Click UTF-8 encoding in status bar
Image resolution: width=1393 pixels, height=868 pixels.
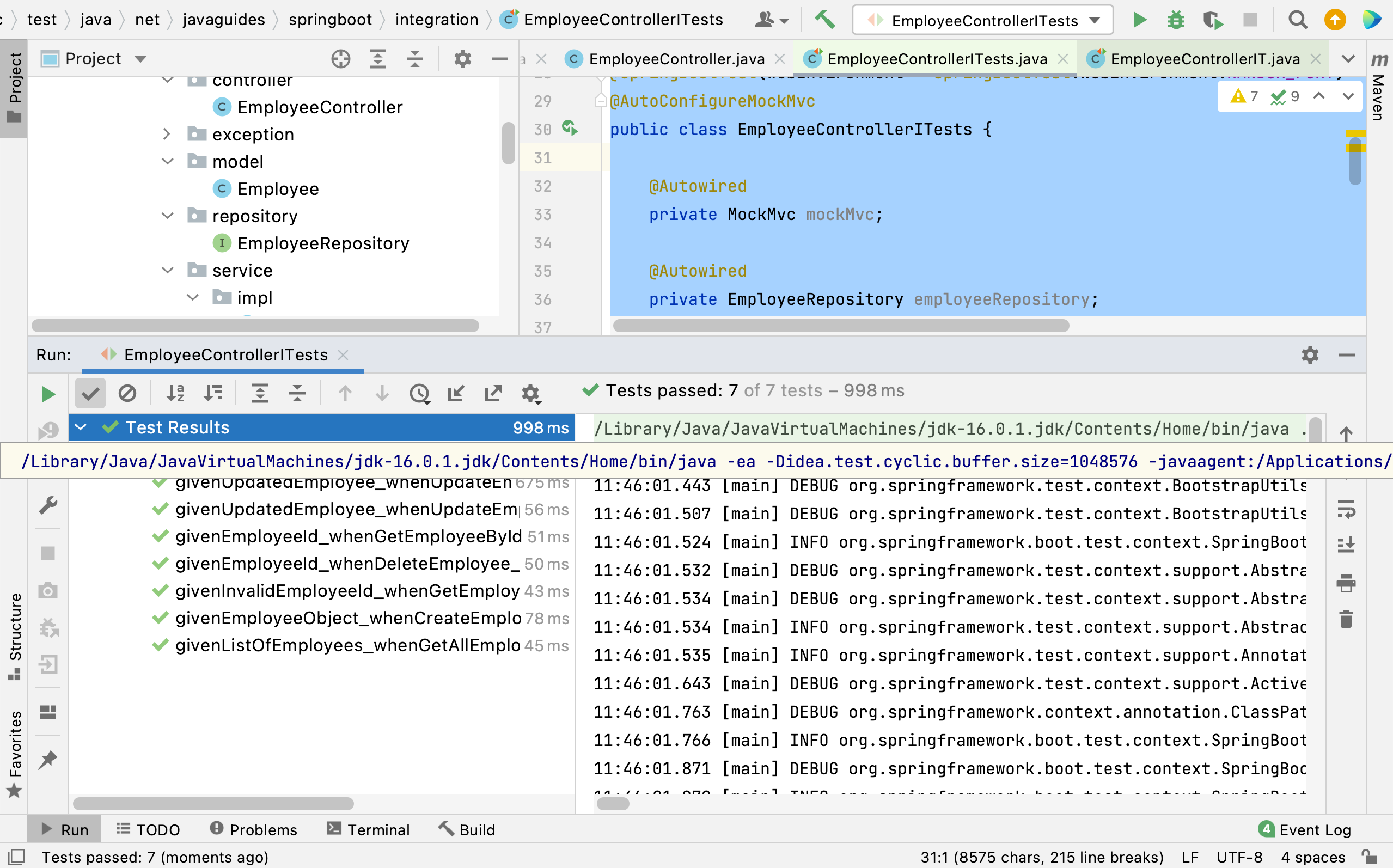1239,857
